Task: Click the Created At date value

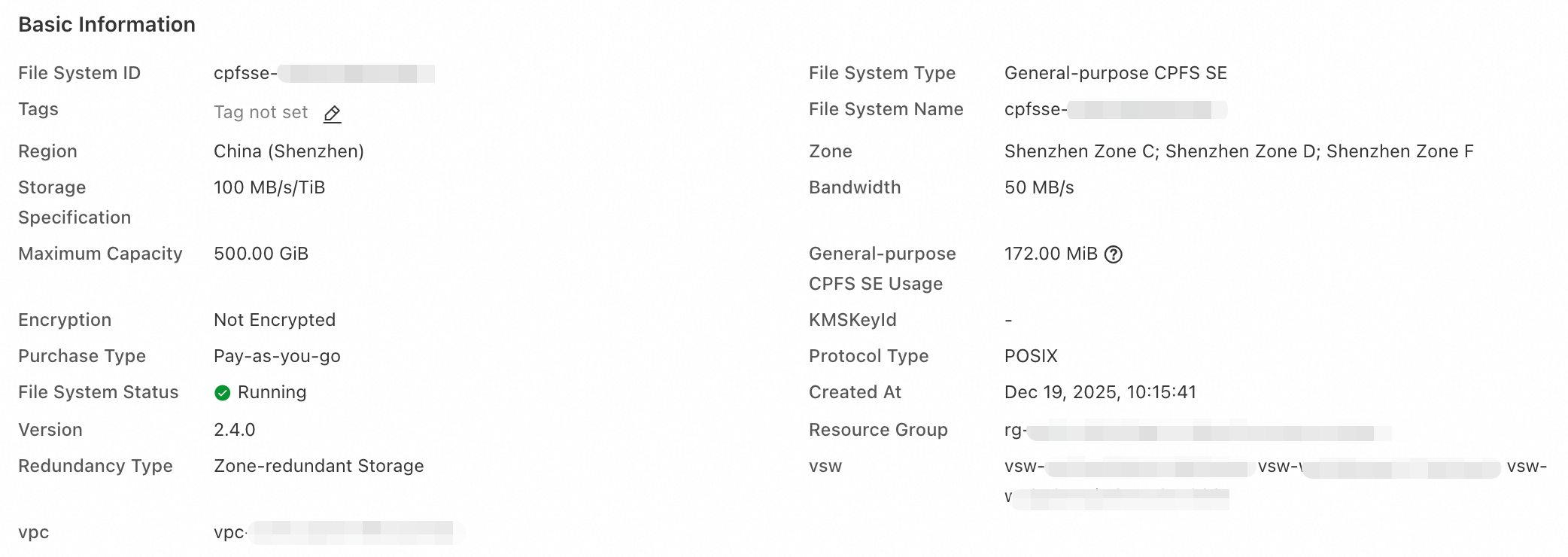Action: tap(1099, 392)
